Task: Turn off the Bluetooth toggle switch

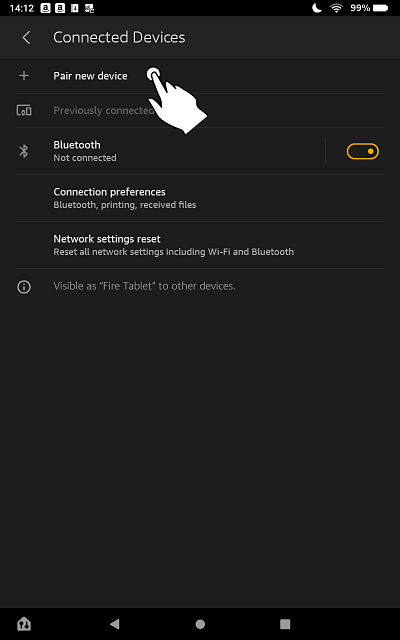Action: pyautogui.click(x=362, y=151)
